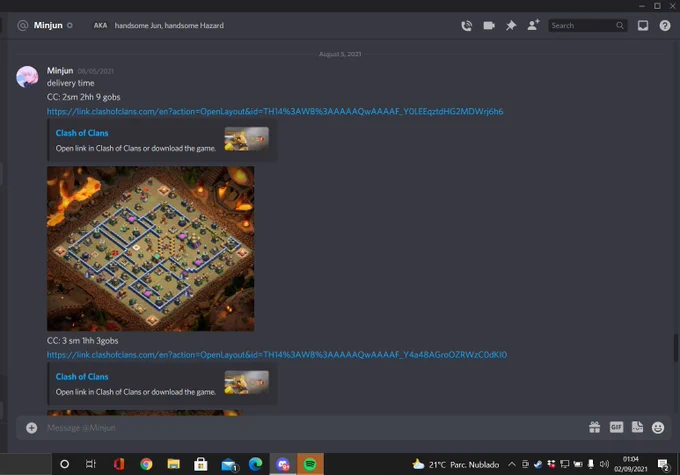Open volume control in system tray
This screenshot has width=680, height=475.
click(x=604, y=465)
